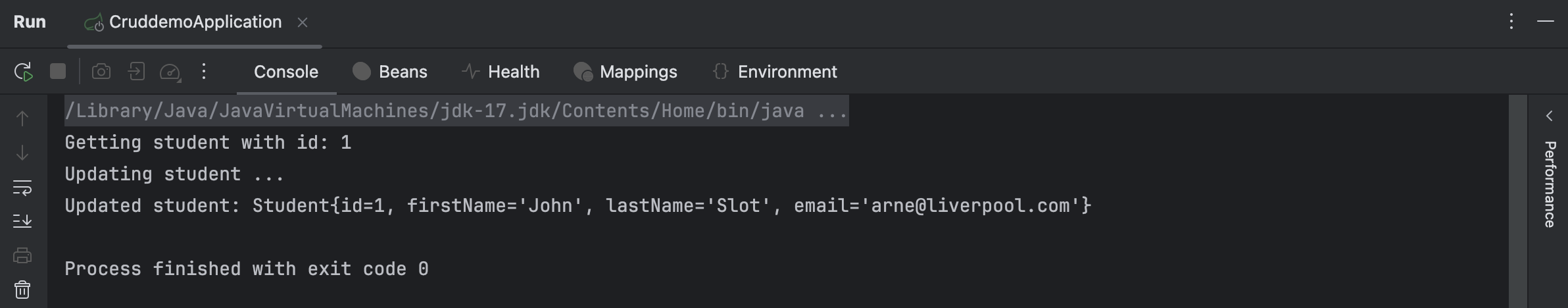Show the Environment tab
The height and width of the screenshot is (308, 1568).
775,72
